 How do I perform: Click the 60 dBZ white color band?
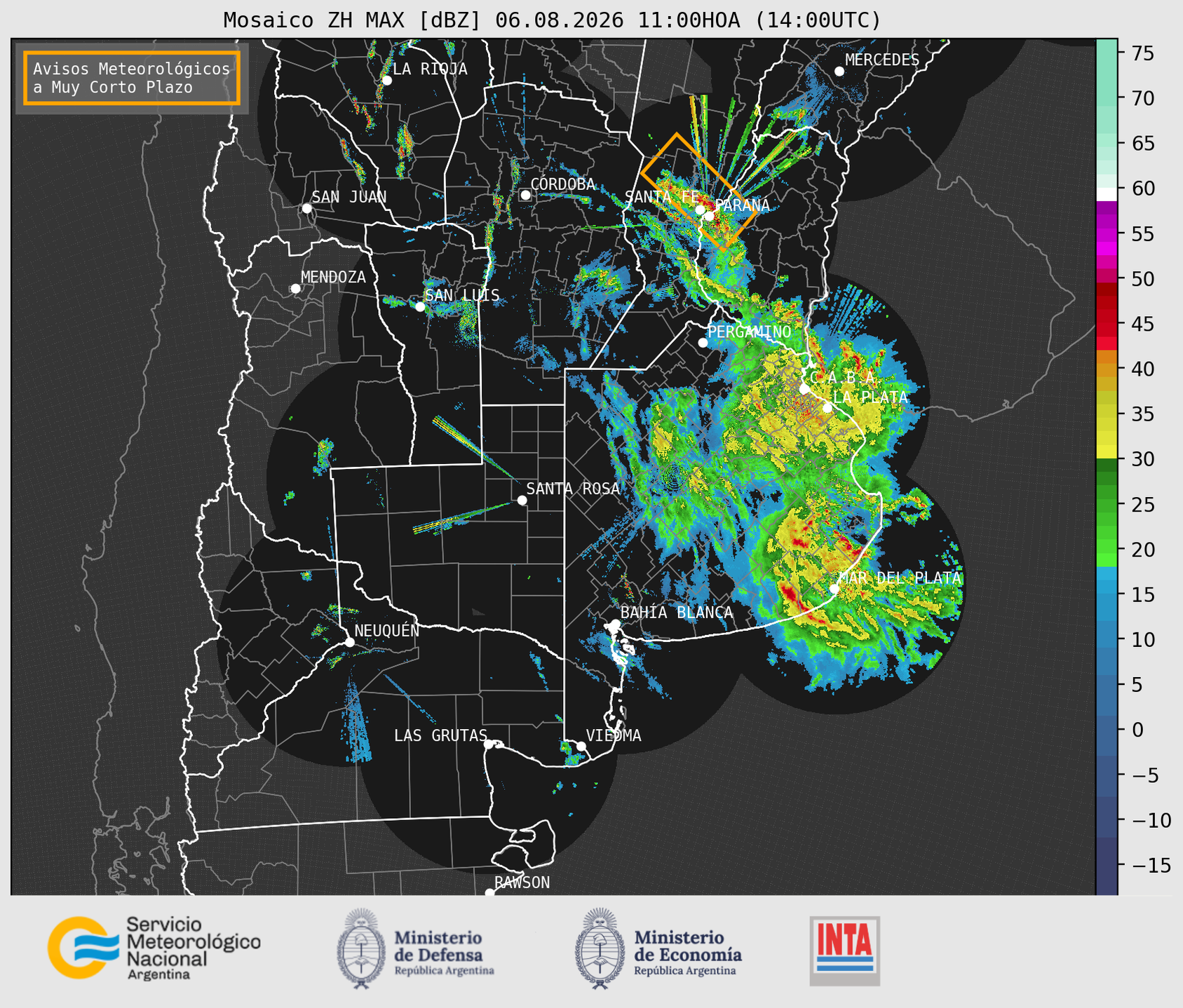(x=1107, y=194)
